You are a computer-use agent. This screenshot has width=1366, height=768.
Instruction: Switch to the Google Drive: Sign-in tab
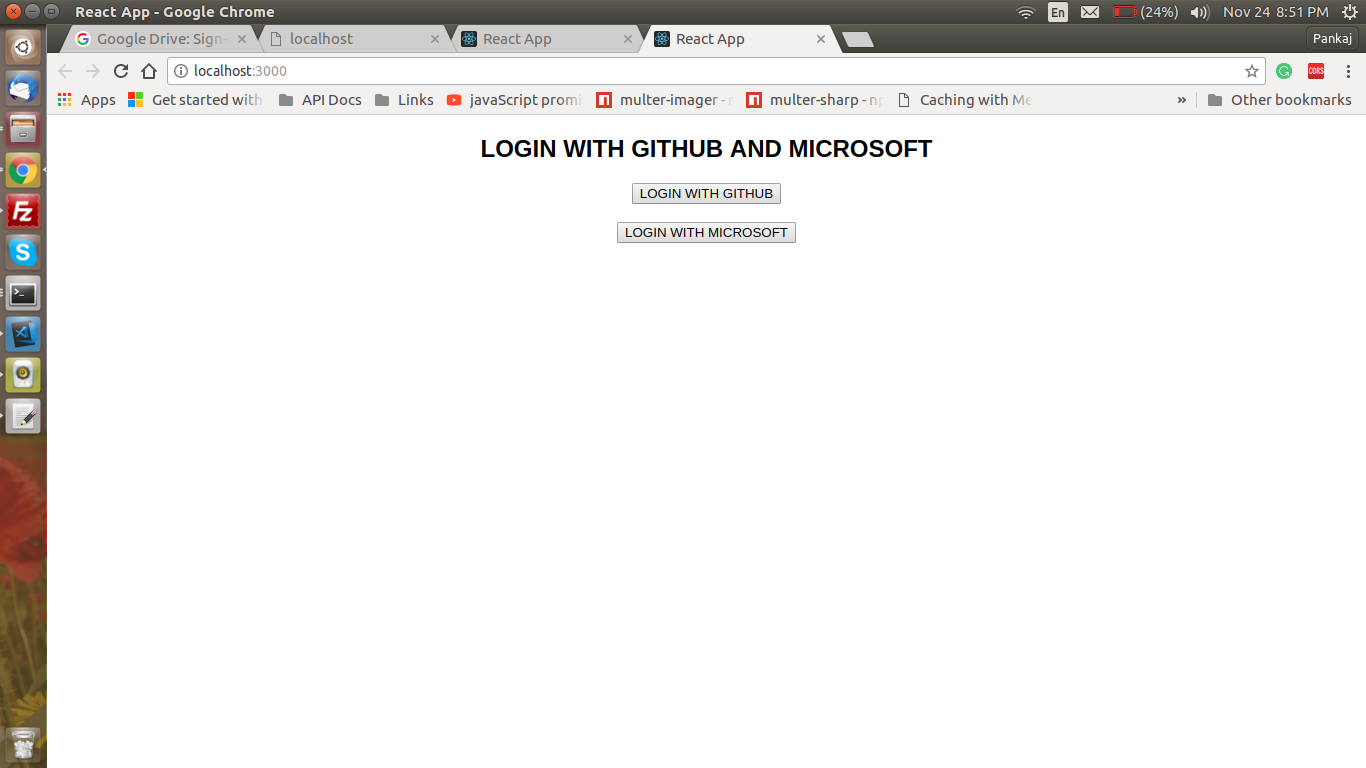(158, 39)
